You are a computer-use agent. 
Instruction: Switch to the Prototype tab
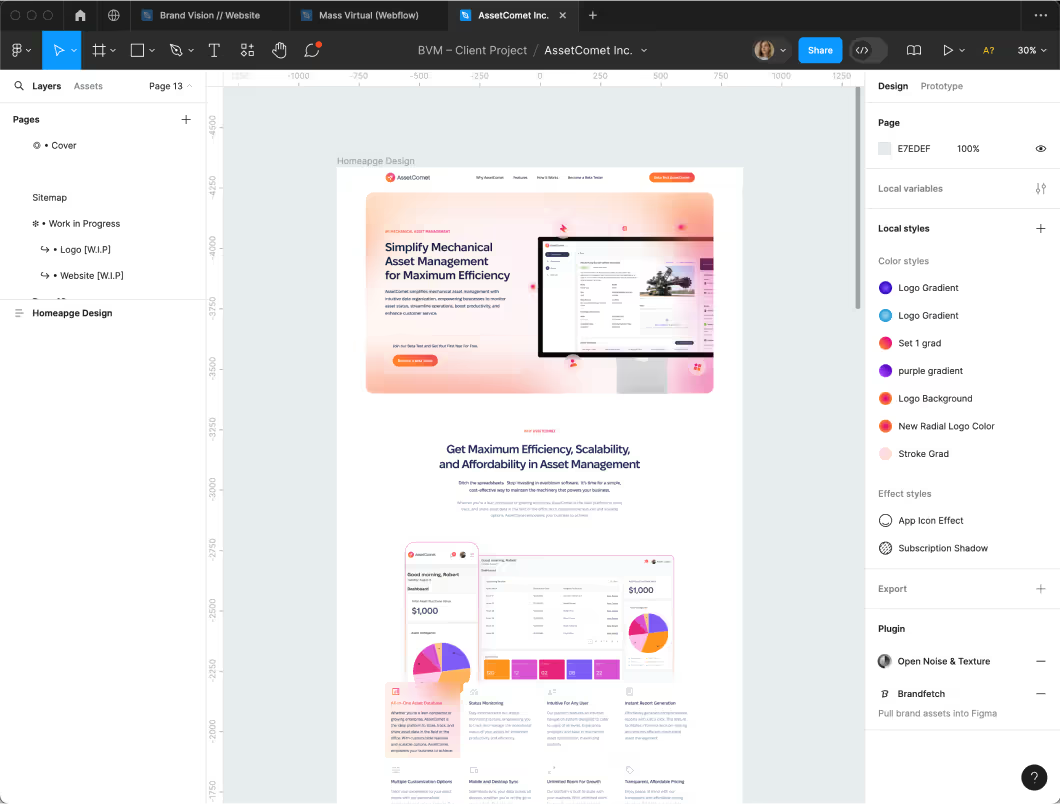941,86
